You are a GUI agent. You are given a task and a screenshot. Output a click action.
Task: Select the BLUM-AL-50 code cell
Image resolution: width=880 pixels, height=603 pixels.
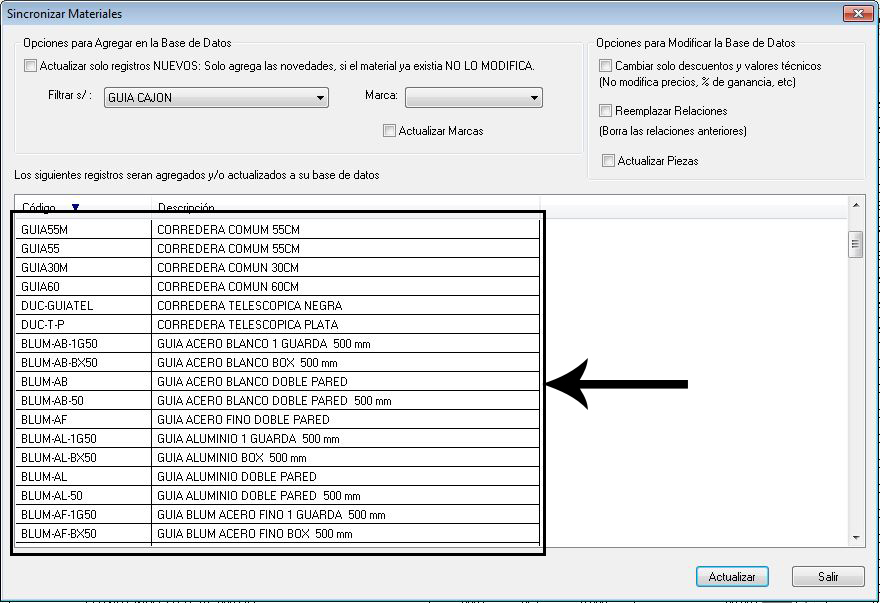[x=83, y=496]
